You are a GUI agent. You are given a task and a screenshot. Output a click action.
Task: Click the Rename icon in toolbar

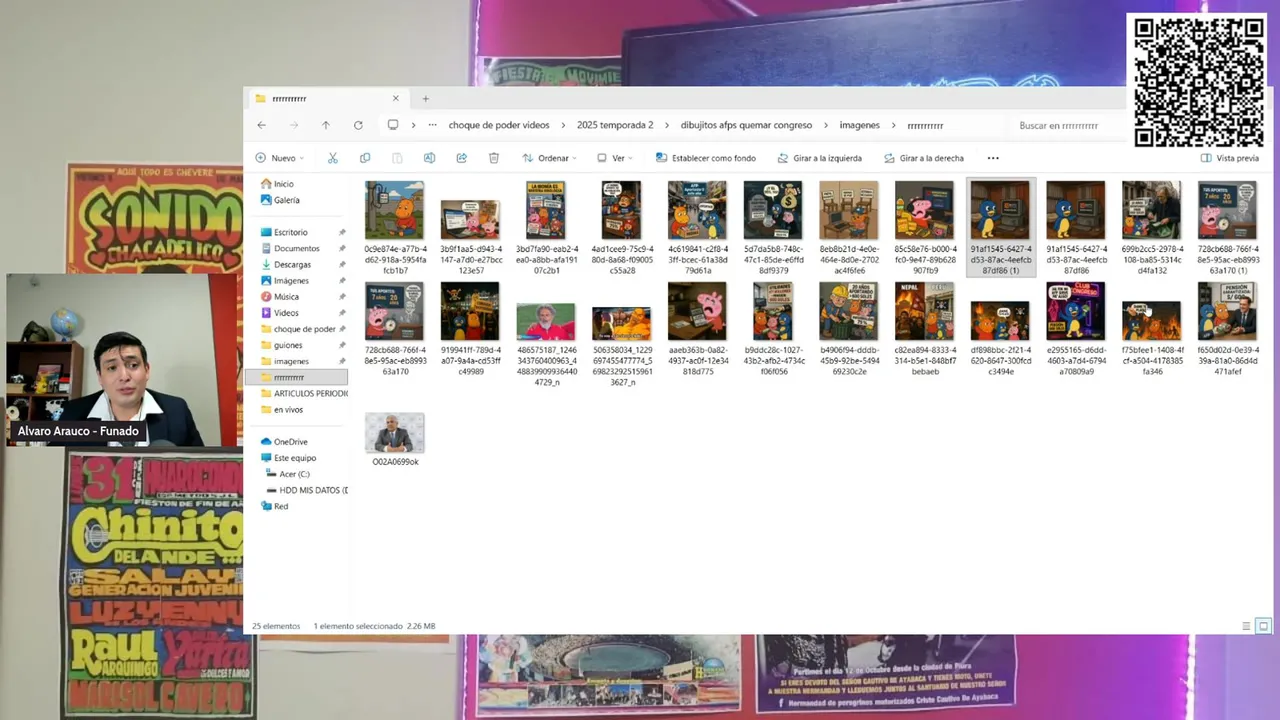pyautogui.click(x=429, y=158)
